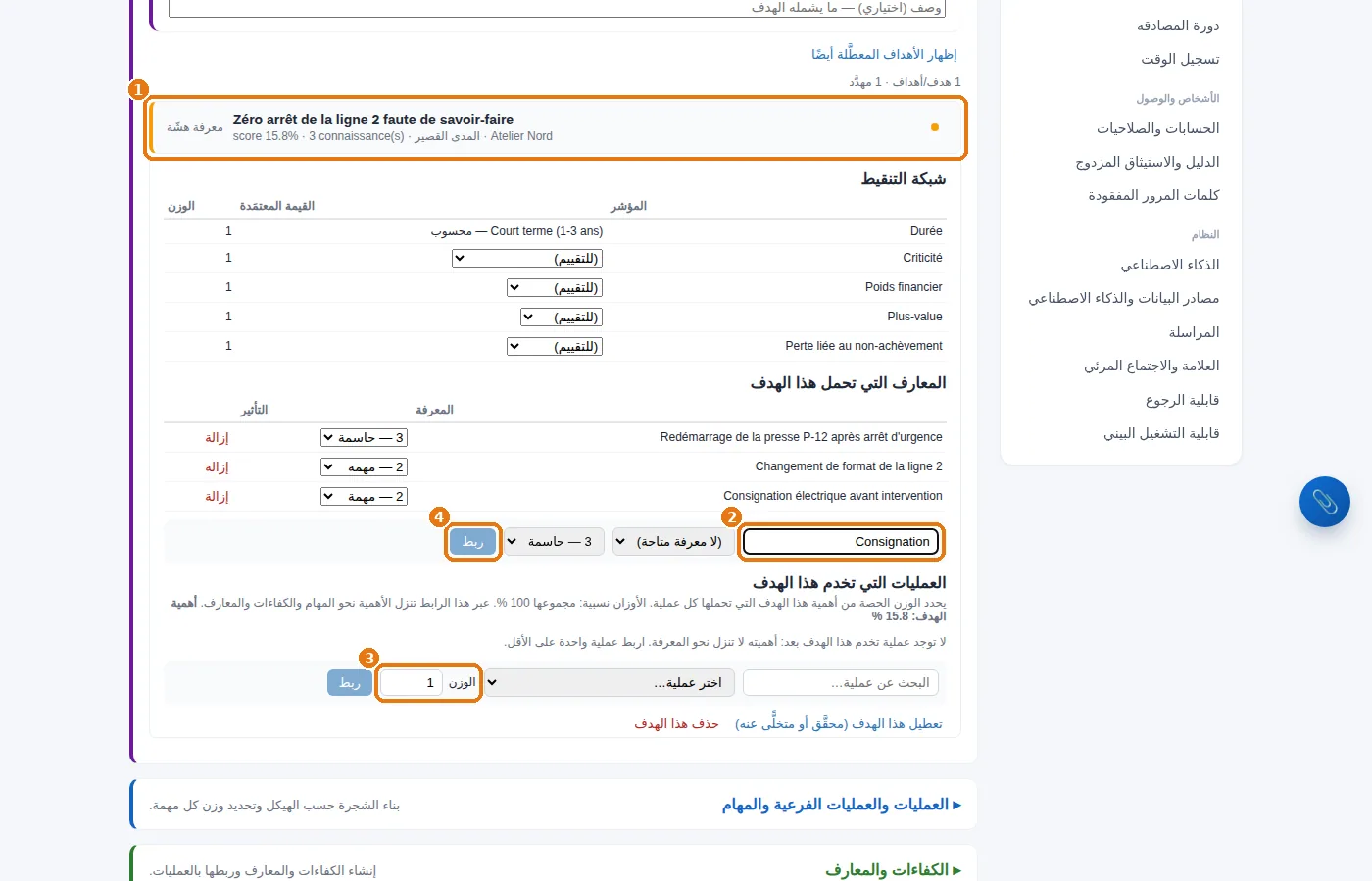Click تعطيل هذا الهدف link
Image resolution: width=1372 pixels, height=881 pixels.
(839, 723)
